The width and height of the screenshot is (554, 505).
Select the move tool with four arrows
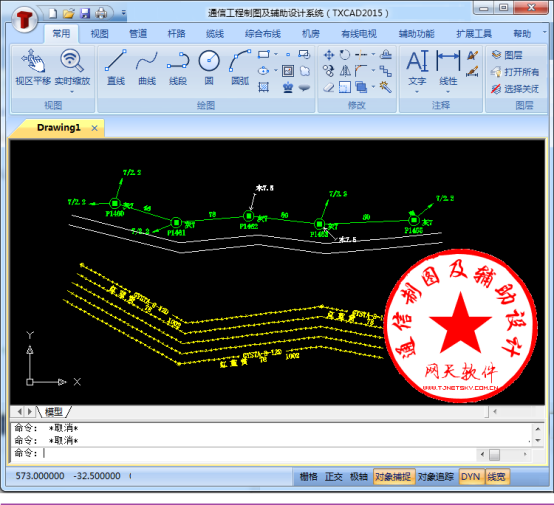329,55
